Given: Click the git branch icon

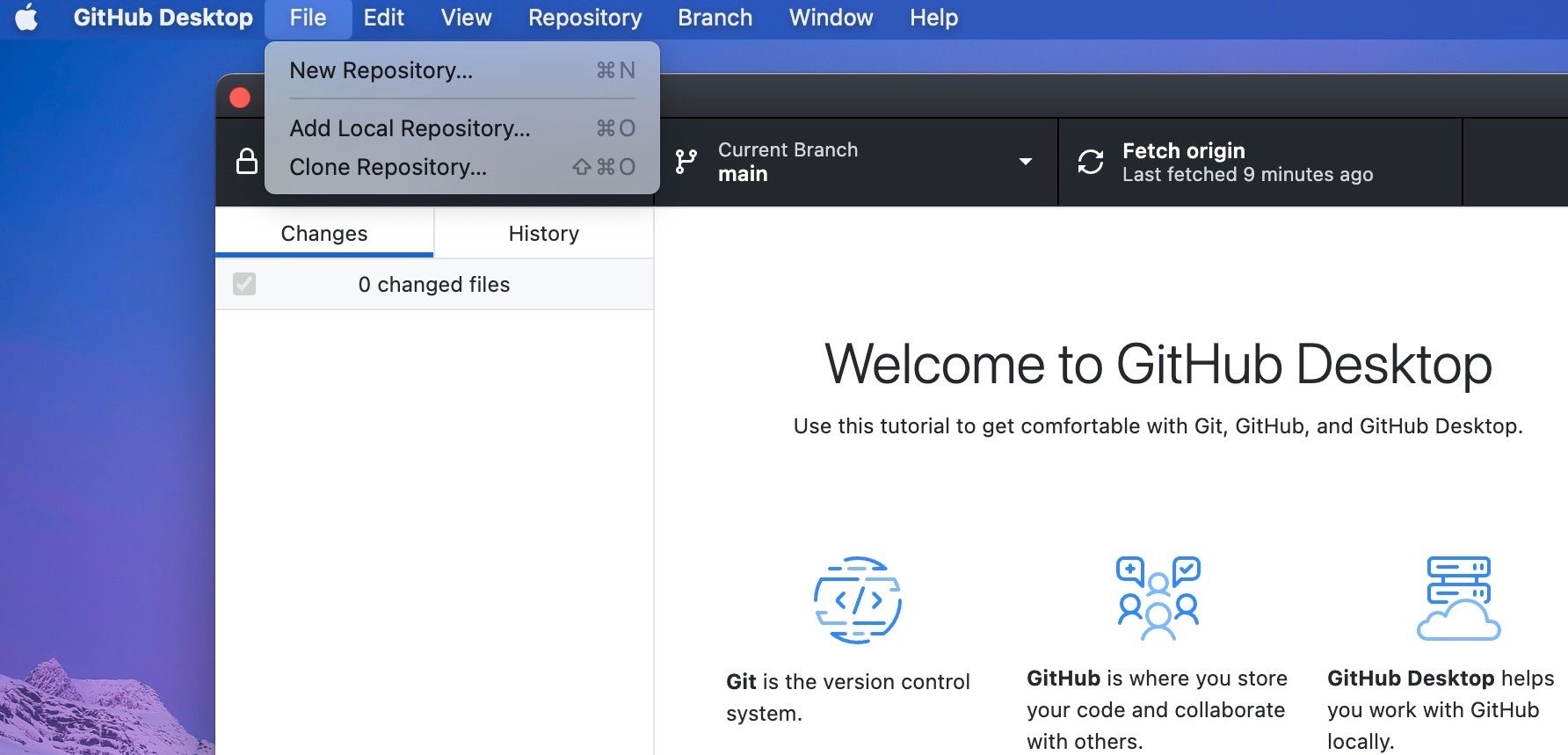Looking at the screenshot, I should click(686, 162).
